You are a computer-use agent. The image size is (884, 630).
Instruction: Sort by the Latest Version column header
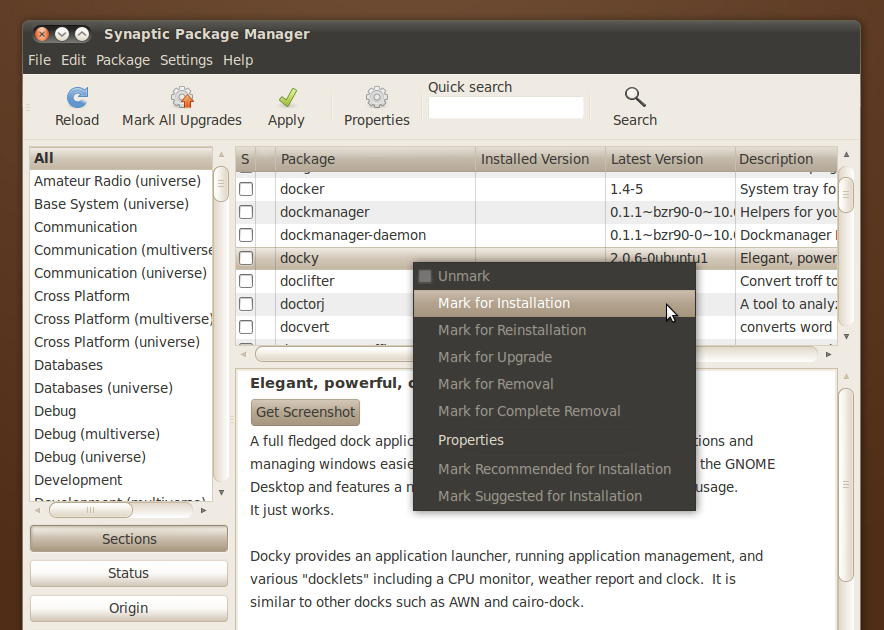(x=670, y=159)
